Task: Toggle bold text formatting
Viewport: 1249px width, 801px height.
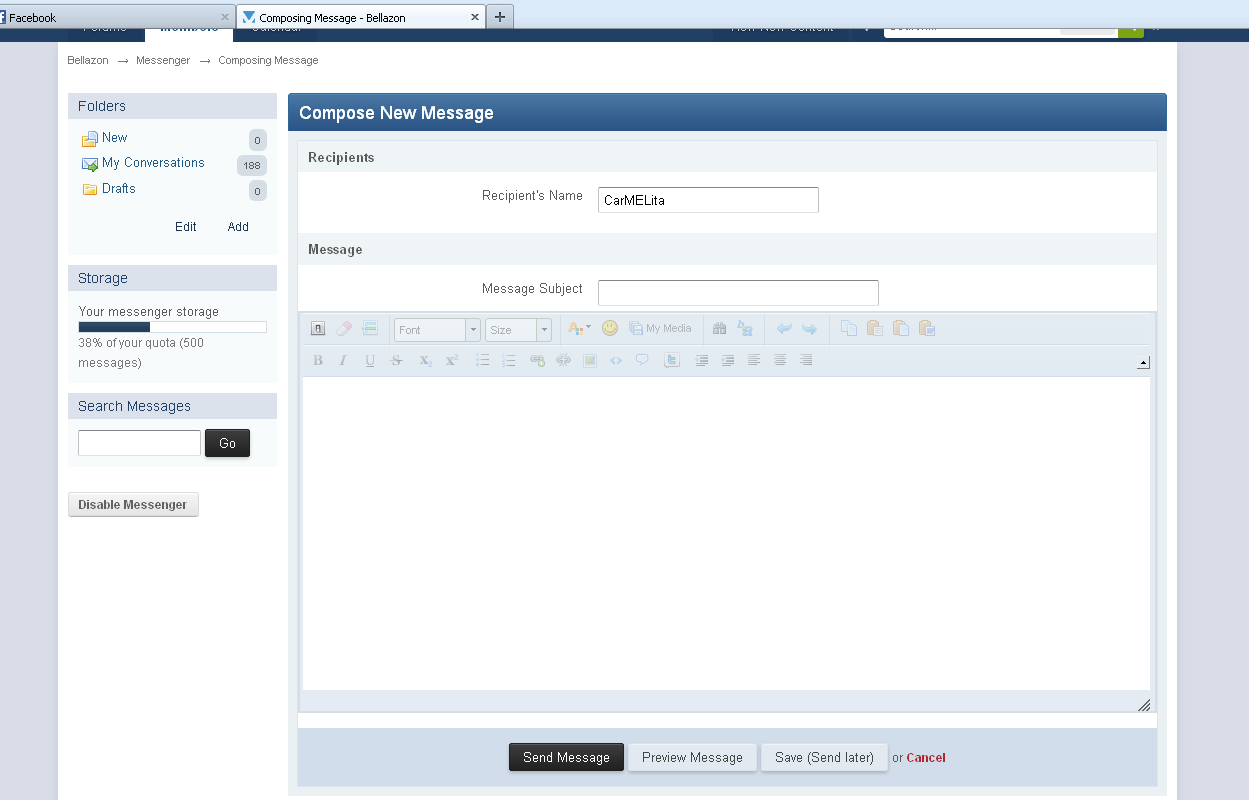Action: 318,360
